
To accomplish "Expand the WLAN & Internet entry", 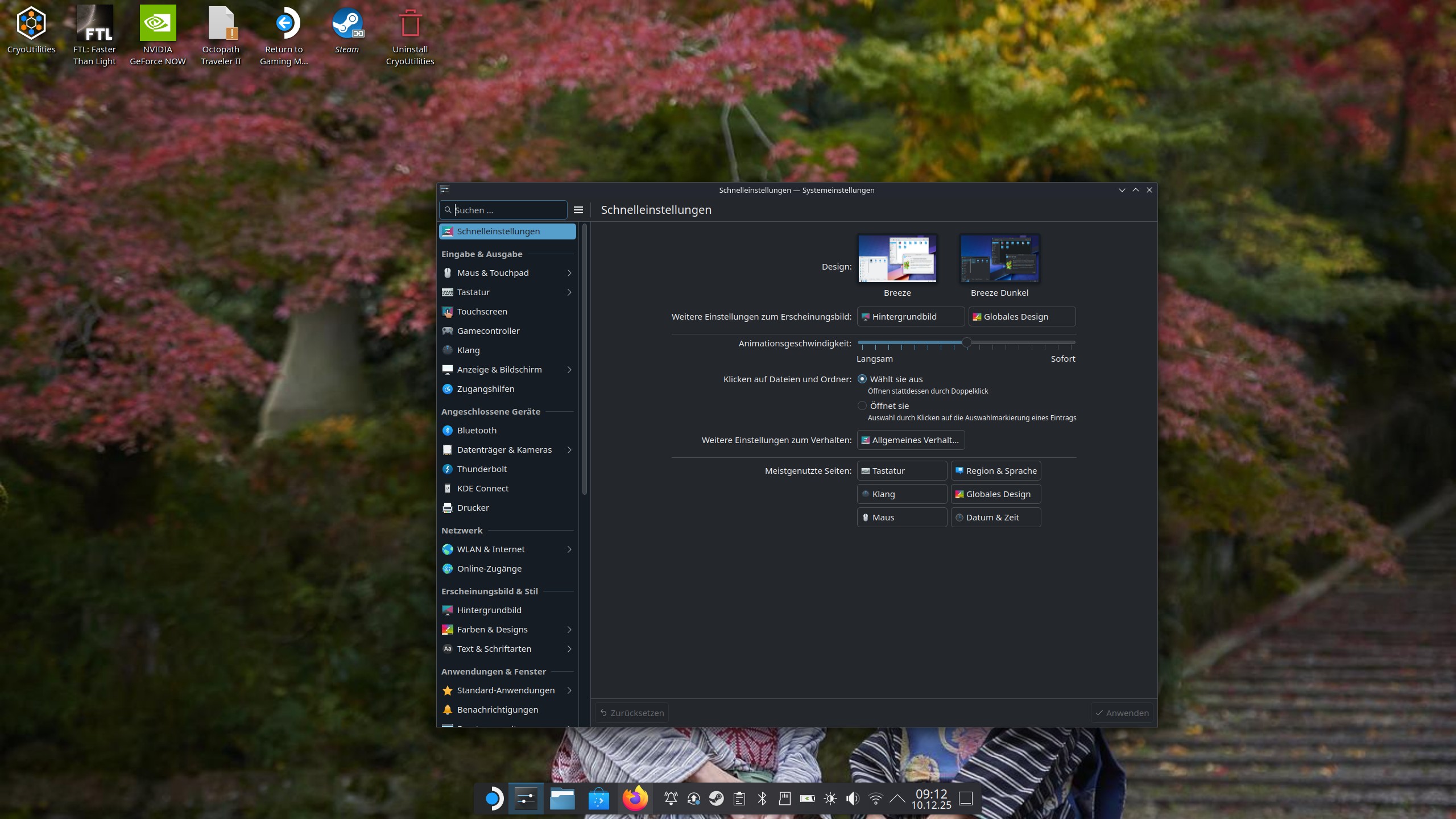I will click(x=569, y=549).
